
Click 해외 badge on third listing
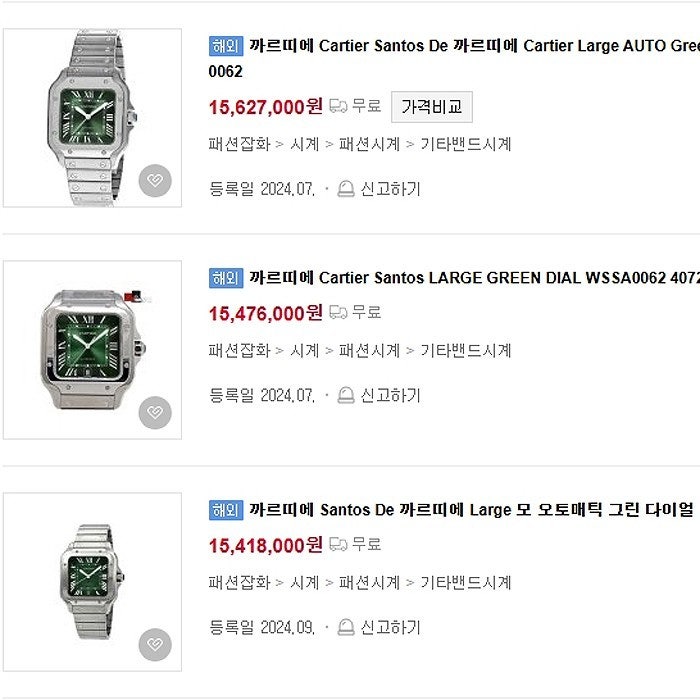226,510
